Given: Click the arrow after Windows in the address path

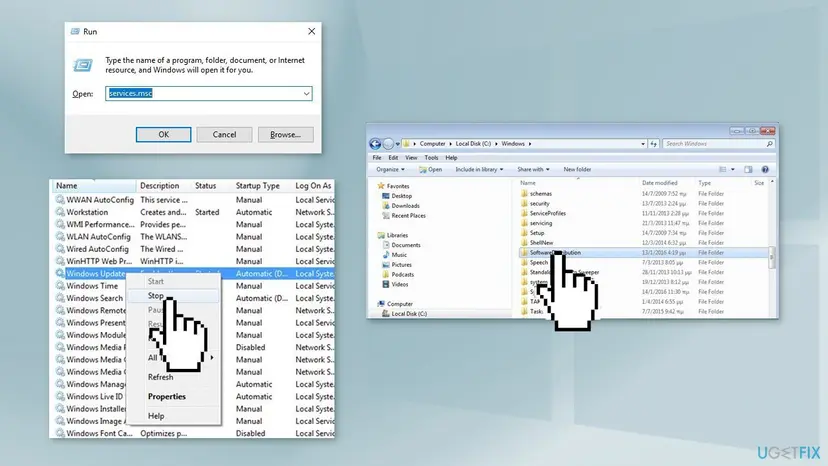Looking at the screenshot, I should [530, 144].
